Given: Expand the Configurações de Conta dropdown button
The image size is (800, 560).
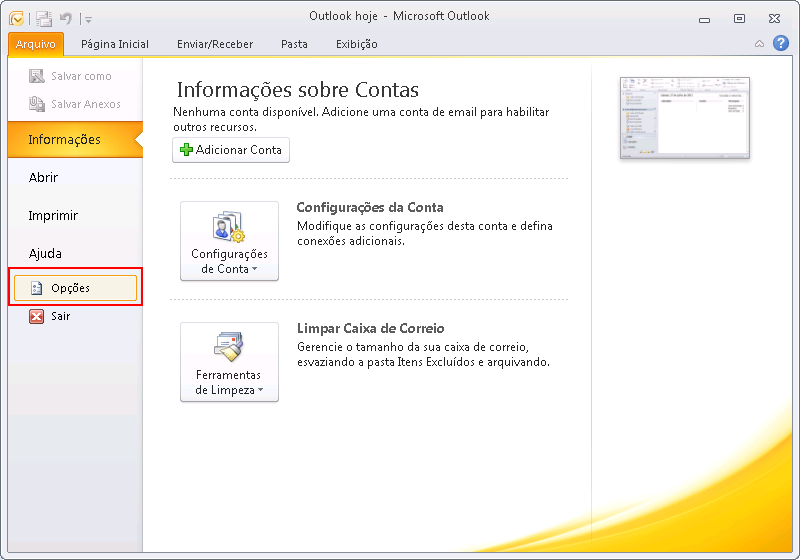Looking at the screenshot, I should pyautogui.click(x=229, y=241).
